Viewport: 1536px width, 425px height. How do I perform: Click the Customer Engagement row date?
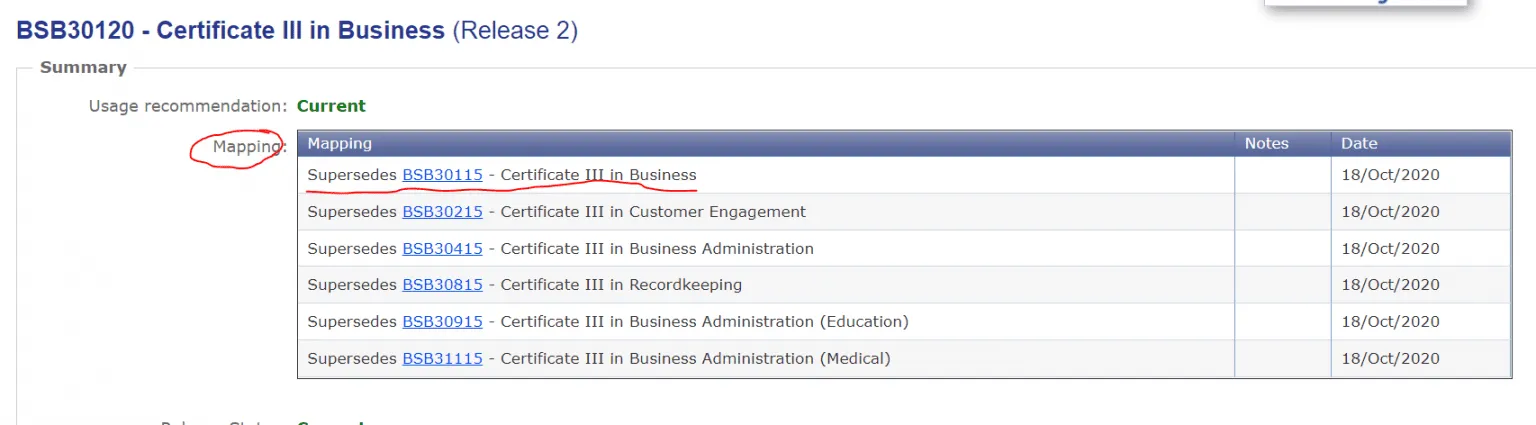point(1390,212)
